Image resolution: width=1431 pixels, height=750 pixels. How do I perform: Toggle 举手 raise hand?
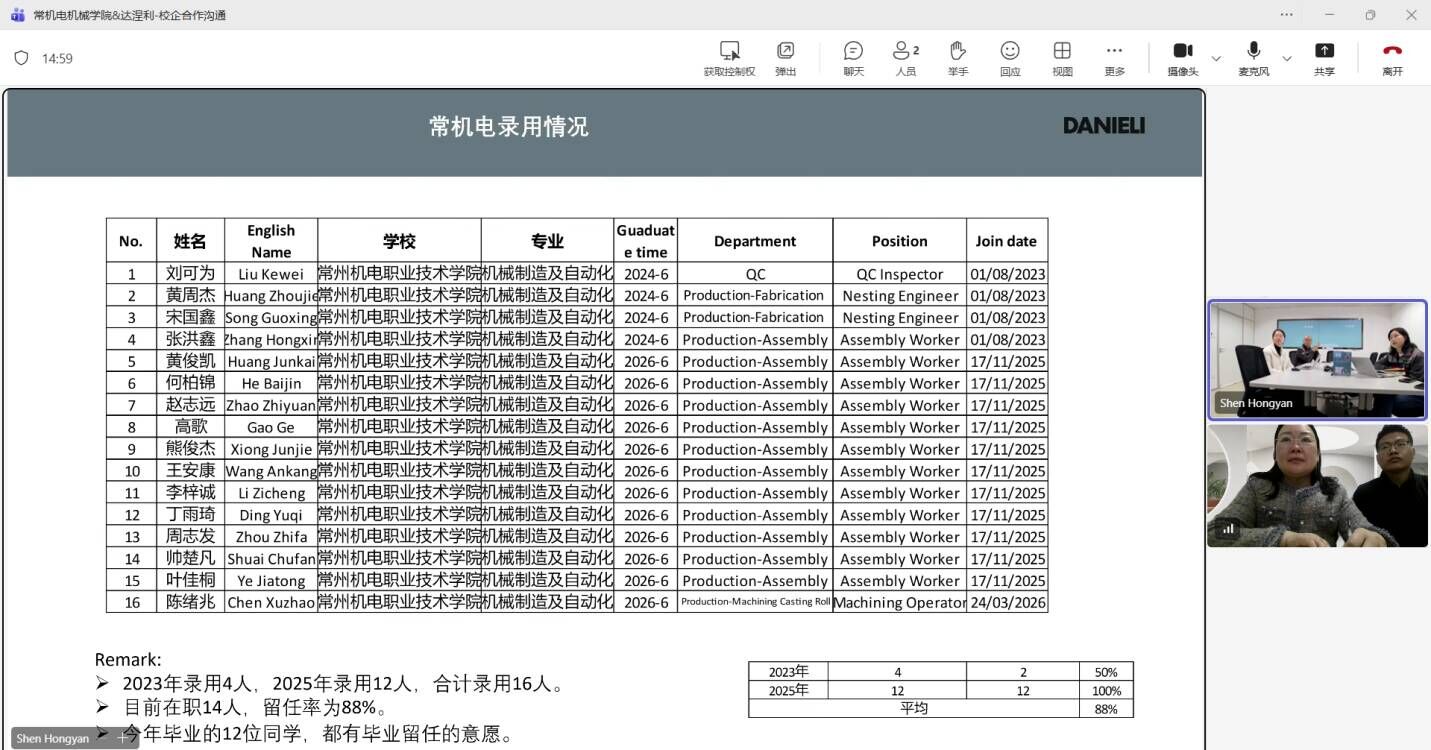958,51
